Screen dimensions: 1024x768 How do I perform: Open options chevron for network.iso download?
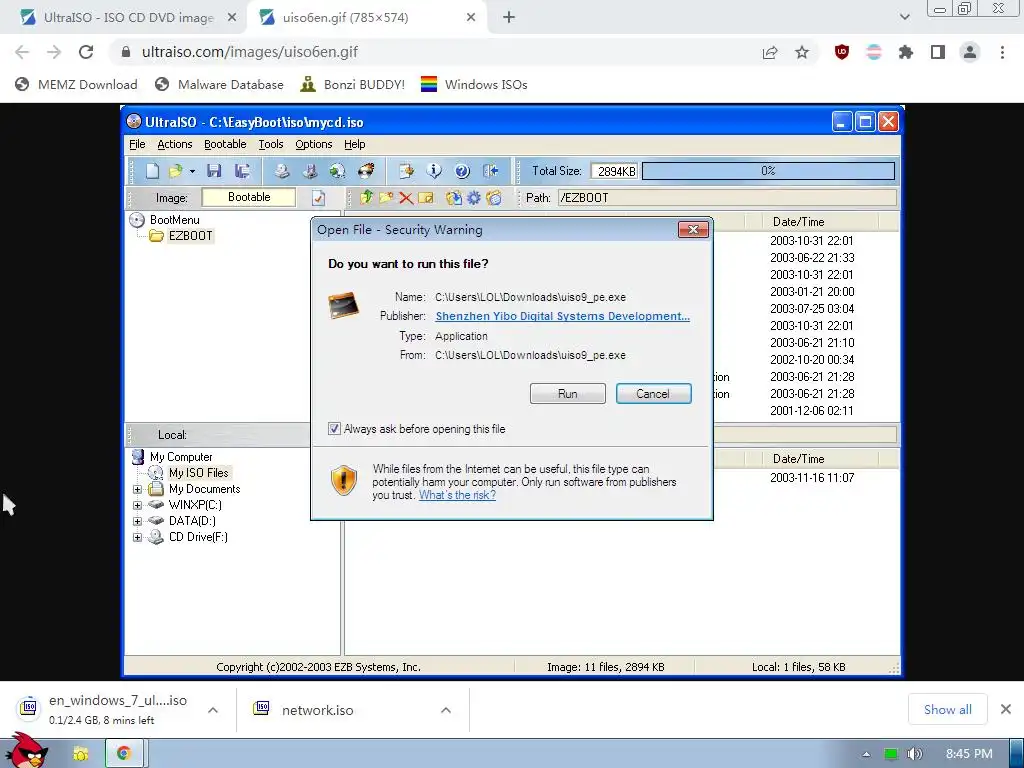446,710
